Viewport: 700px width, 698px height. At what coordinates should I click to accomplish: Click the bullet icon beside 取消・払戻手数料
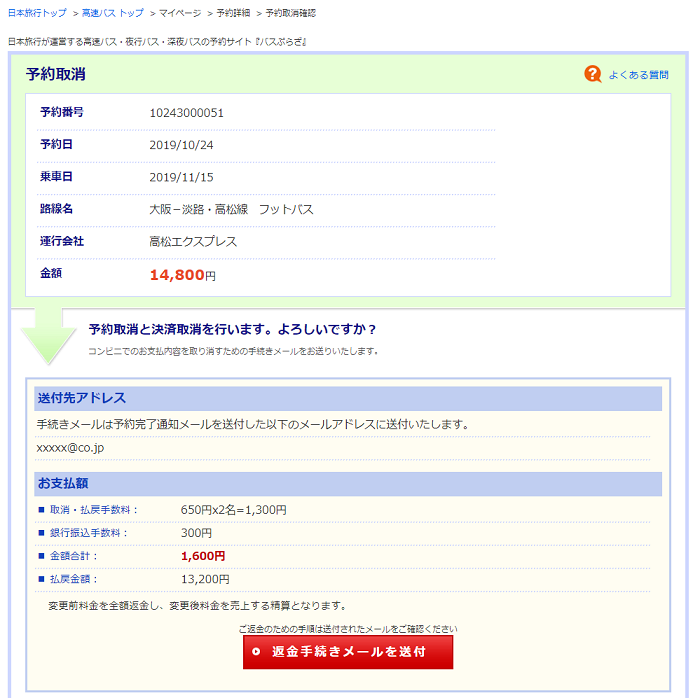(41, 510)
